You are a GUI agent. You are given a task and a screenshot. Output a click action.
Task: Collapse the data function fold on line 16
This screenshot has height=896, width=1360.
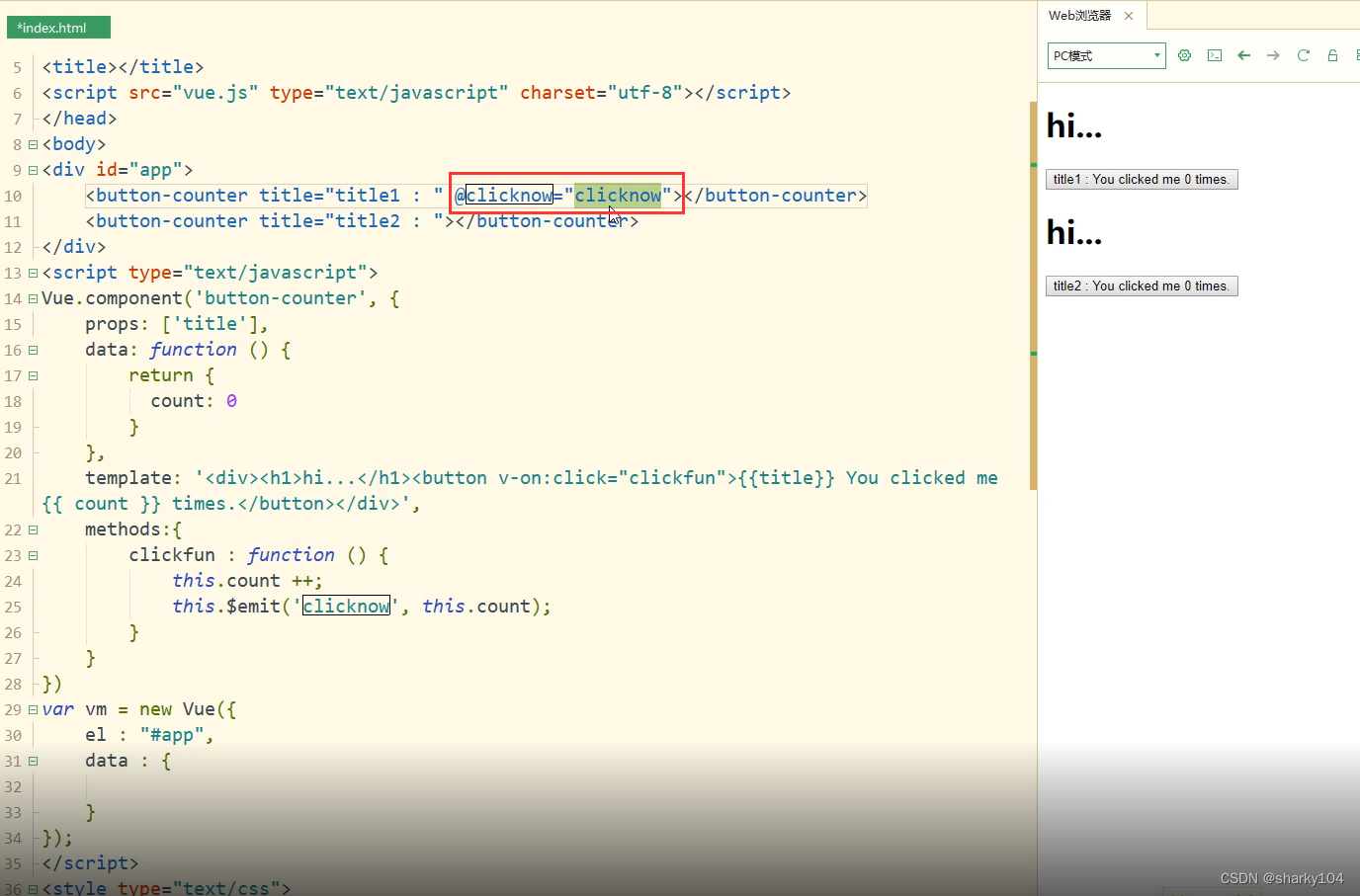[33, 350]
